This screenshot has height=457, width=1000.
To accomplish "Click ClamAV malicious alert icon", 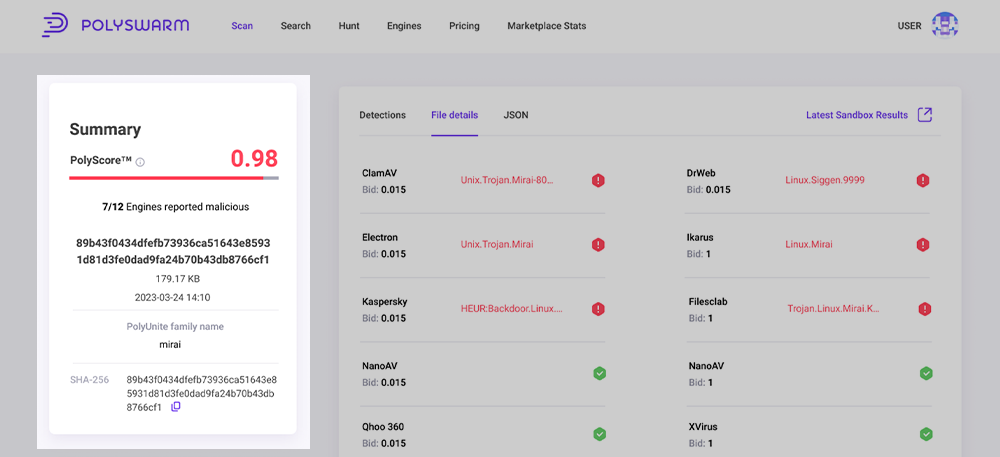I will pos(598,181).
